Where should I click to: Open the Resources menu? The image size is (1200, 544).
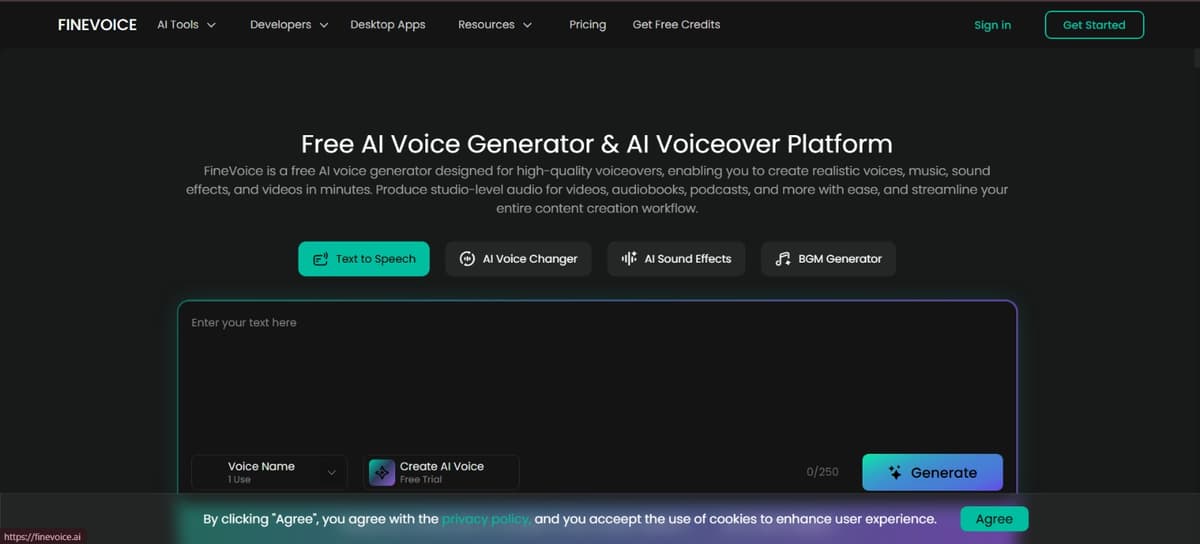tap(495, 24)
